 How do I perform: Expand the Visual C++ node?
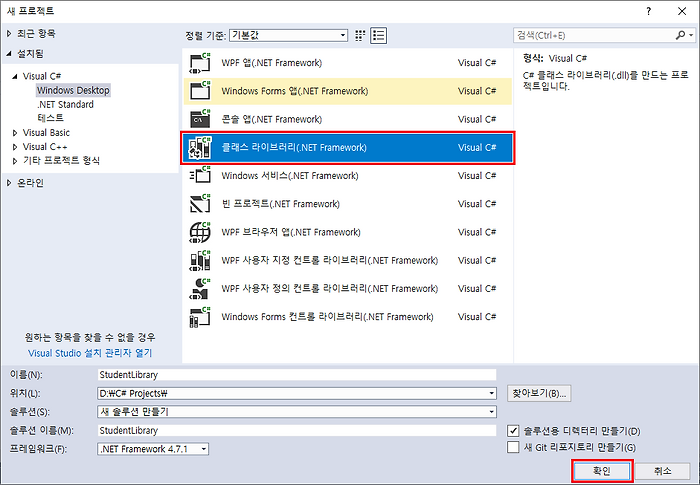[15, 147]
